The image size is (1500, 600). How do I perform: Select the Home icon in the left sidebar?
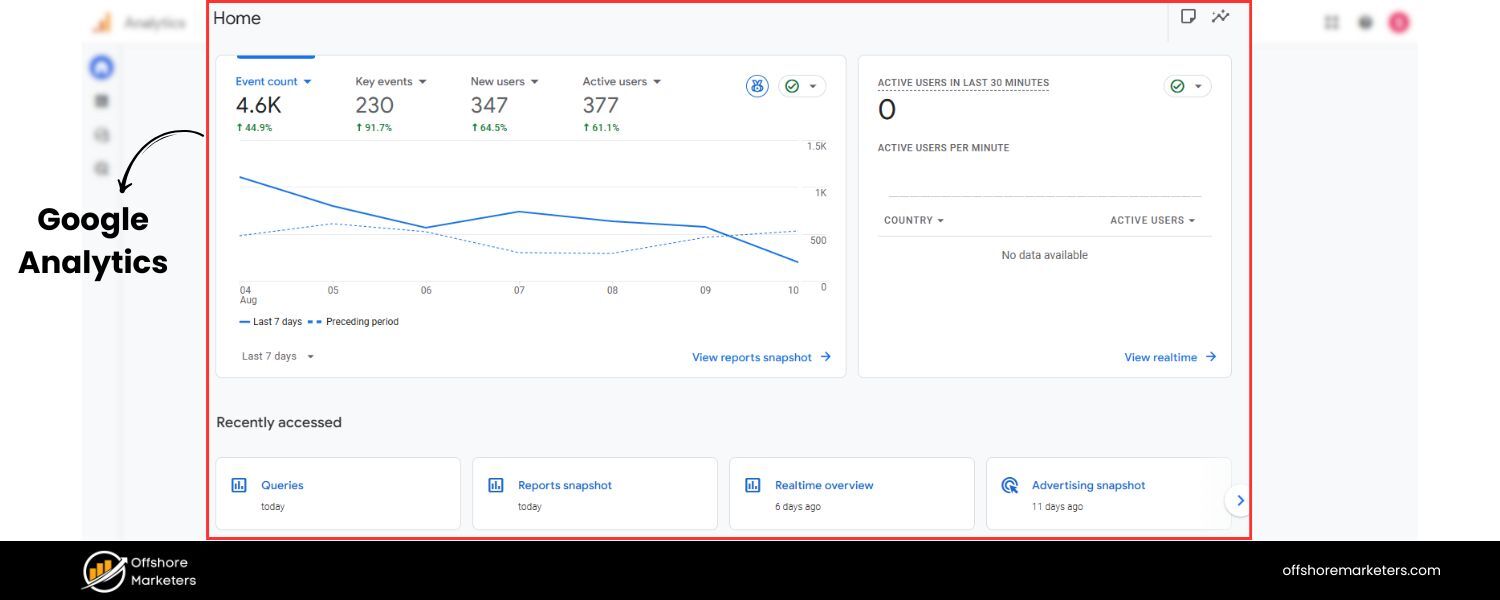100,66
